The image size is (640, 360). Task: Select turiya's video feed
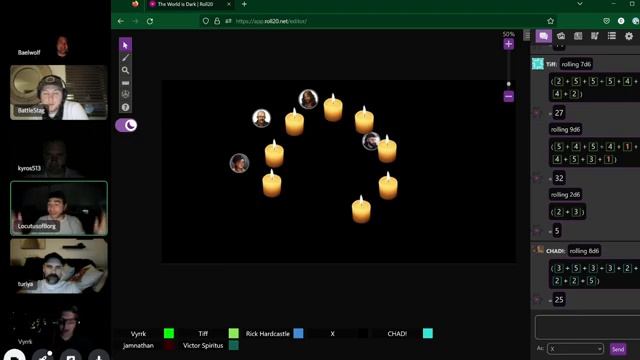click(59, 266)
